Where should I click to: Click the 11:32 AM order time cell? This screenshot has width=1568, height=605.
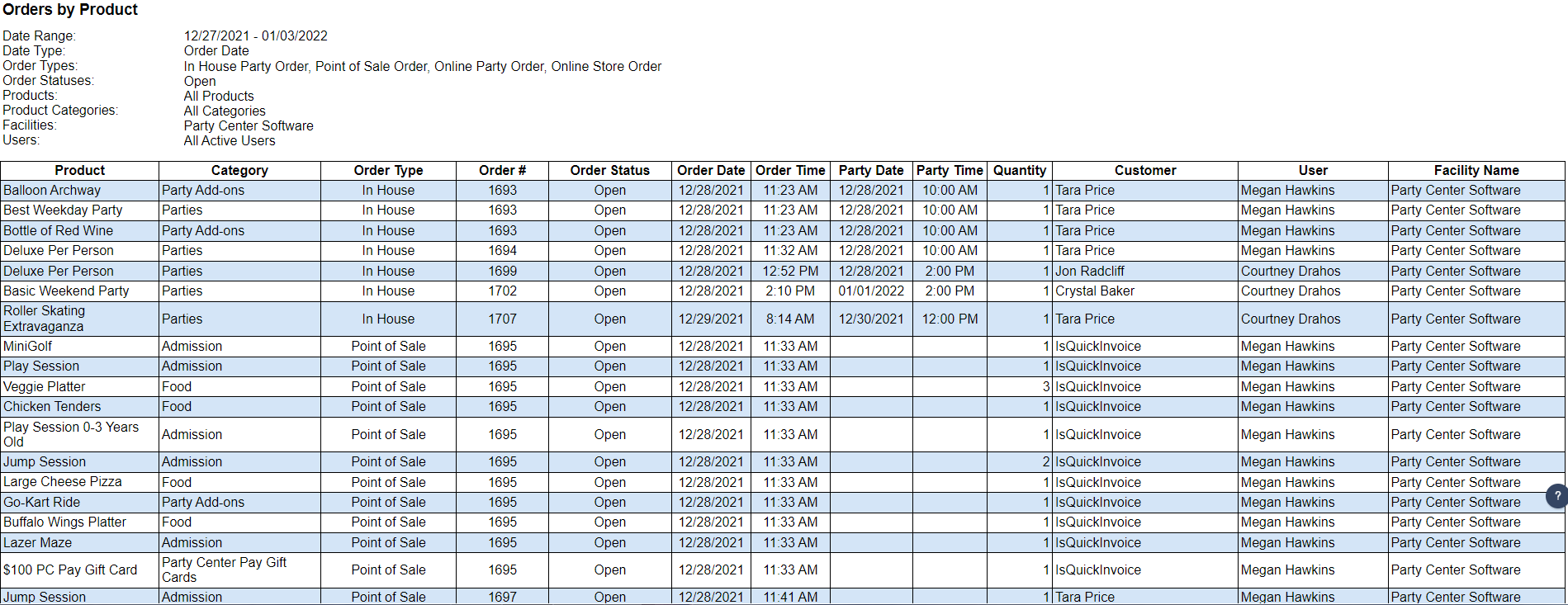coord(790,251)
